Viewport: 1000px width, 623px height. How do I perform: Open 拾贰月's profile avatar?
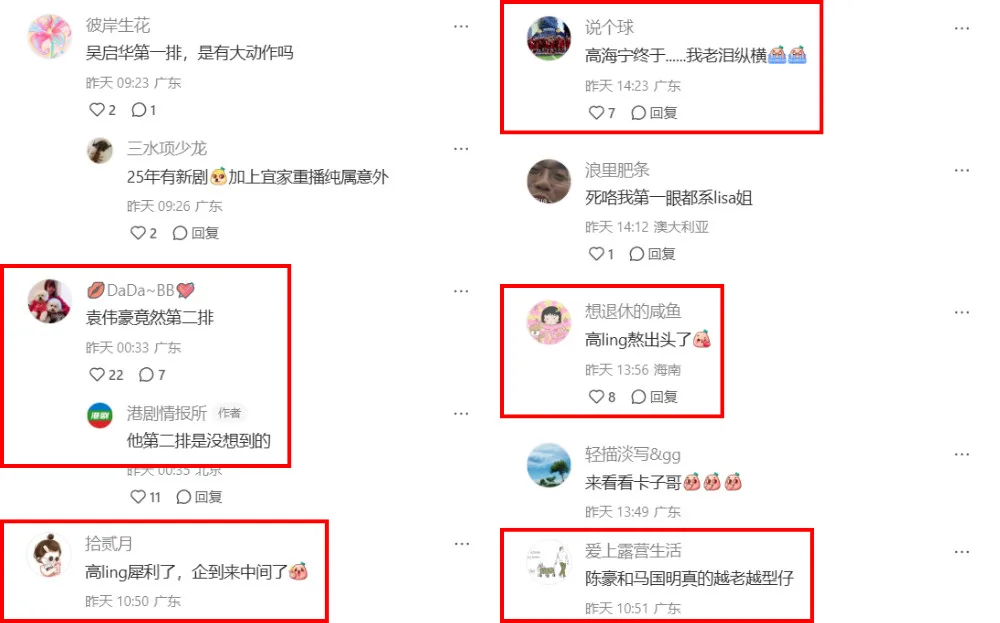[x=49, y=555]
